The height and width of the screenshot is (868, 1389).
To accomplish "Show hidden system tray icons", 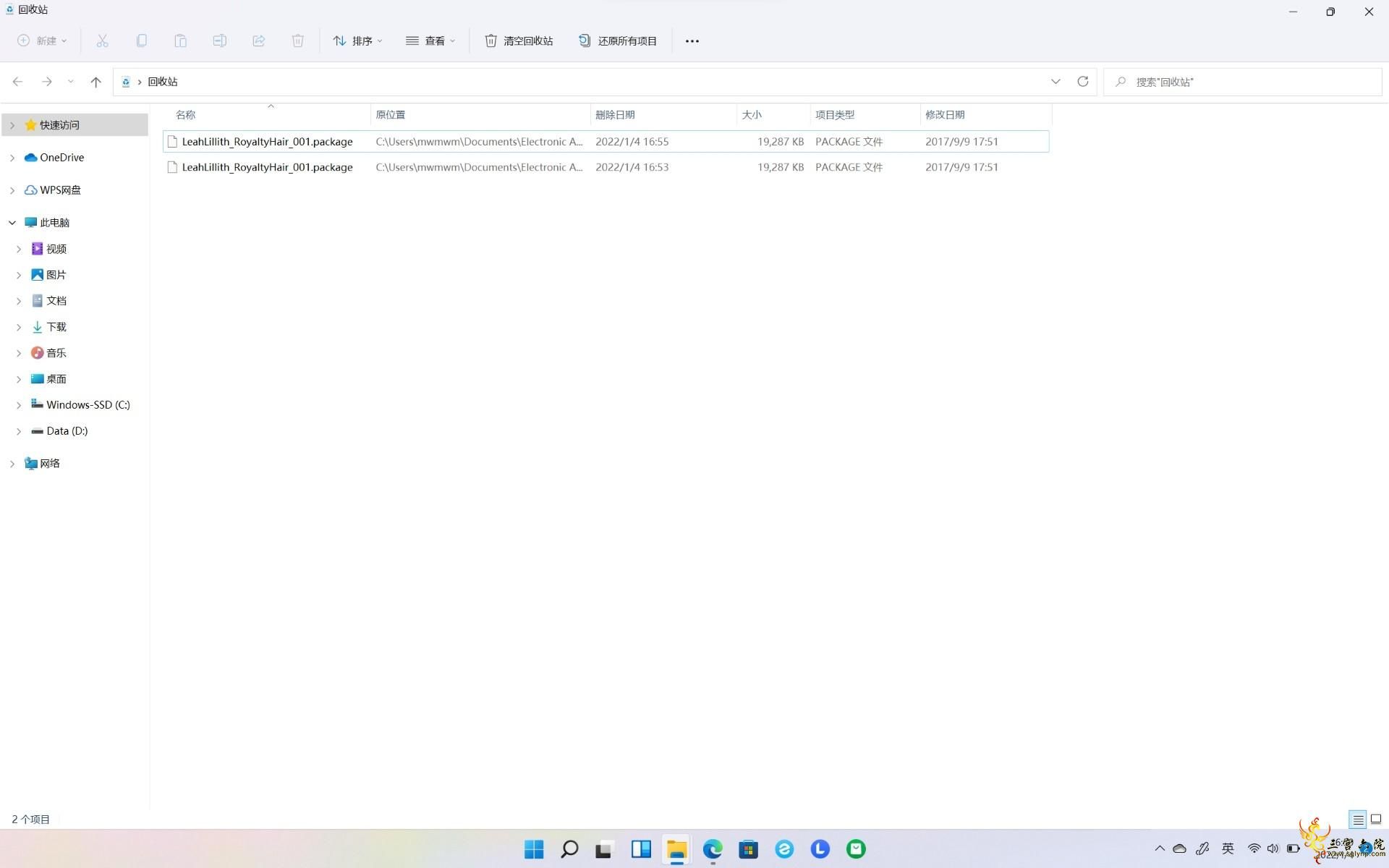I will [1160, 848].
